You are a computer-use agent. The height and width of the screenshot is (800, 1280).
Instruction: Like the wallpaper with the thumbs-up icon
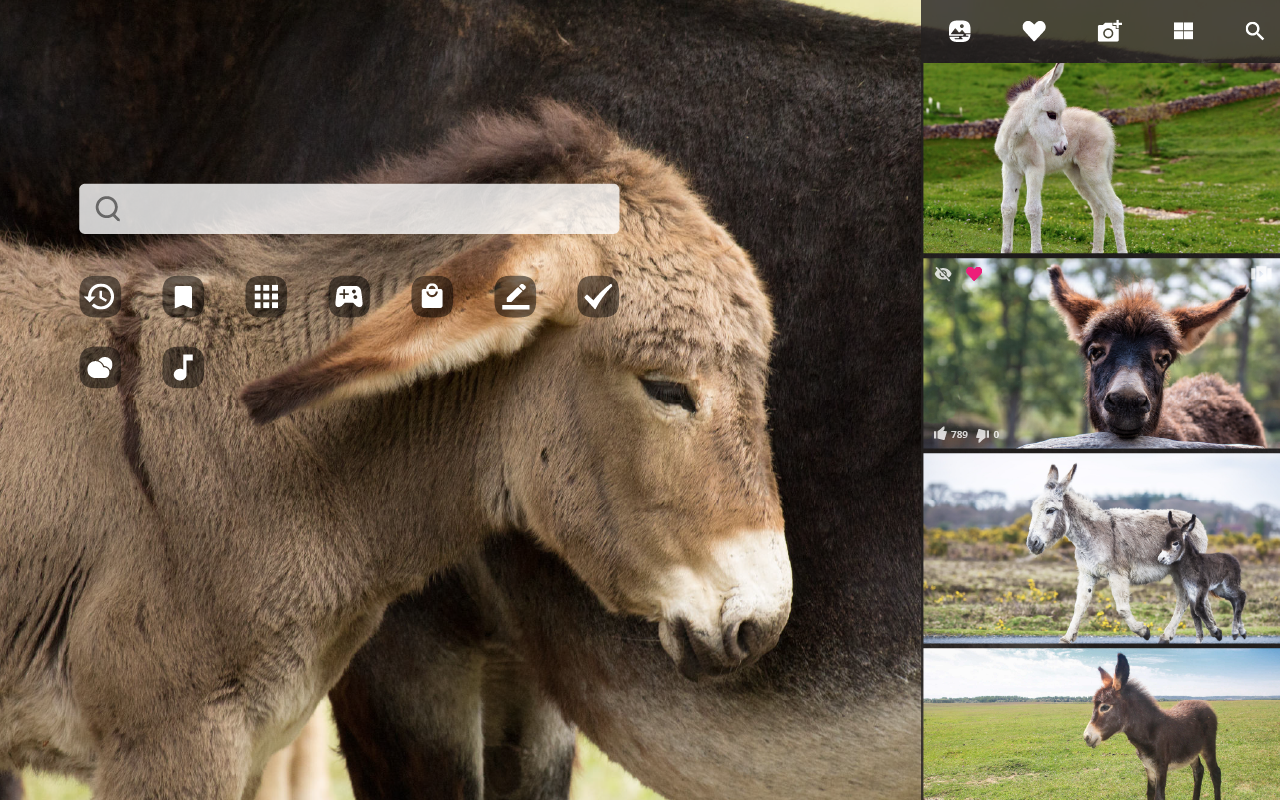(x=940, y=434)
